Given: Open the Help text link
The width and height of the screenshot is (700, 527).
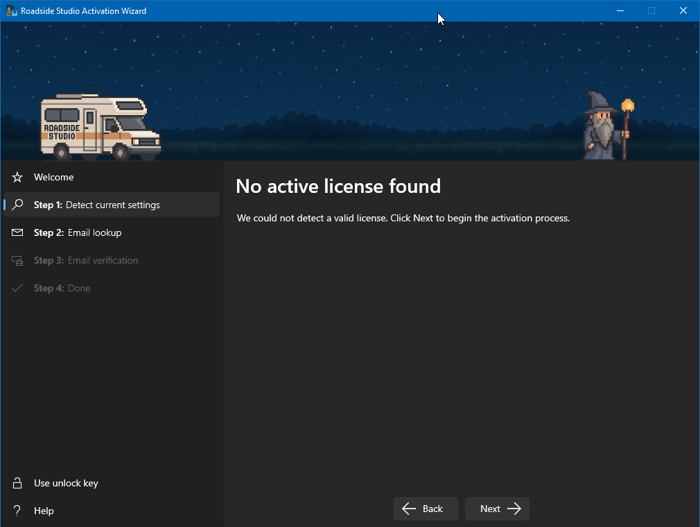Looking at the screenshot, I should (x=44, y=511).
